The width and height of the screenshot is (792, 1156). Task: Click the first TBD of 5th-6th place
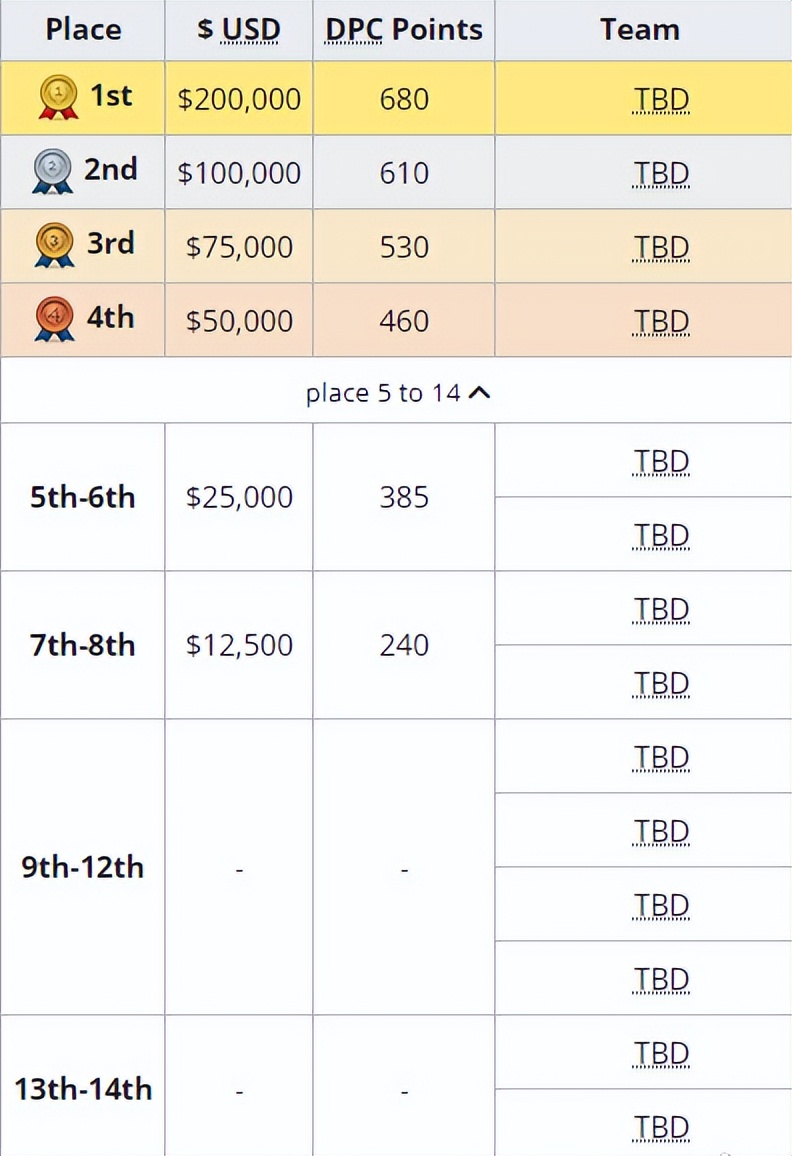(x=661, y=462)
